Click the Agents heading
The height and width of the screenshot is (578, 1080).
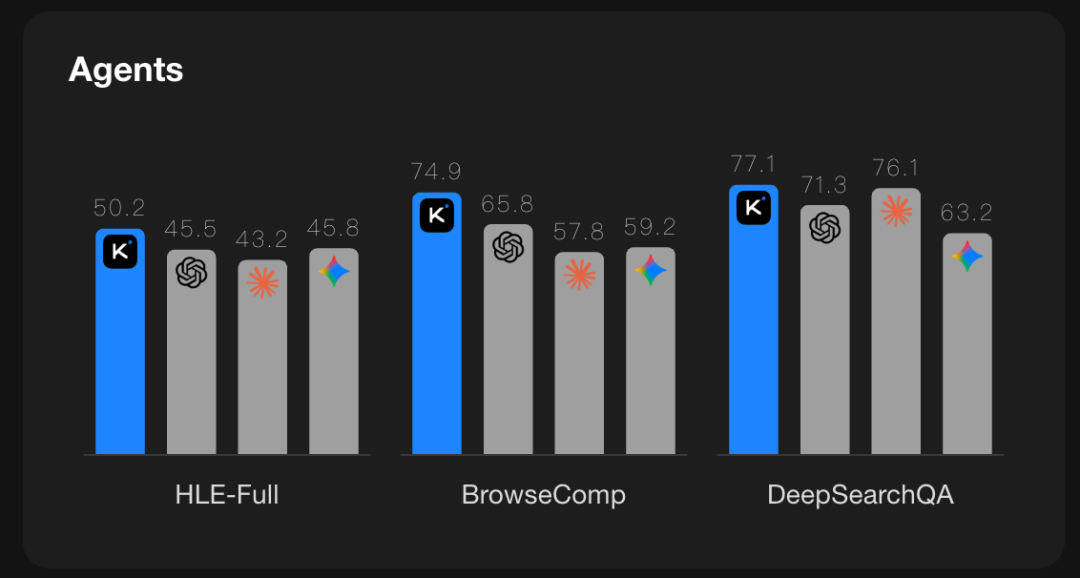(126, 70)
